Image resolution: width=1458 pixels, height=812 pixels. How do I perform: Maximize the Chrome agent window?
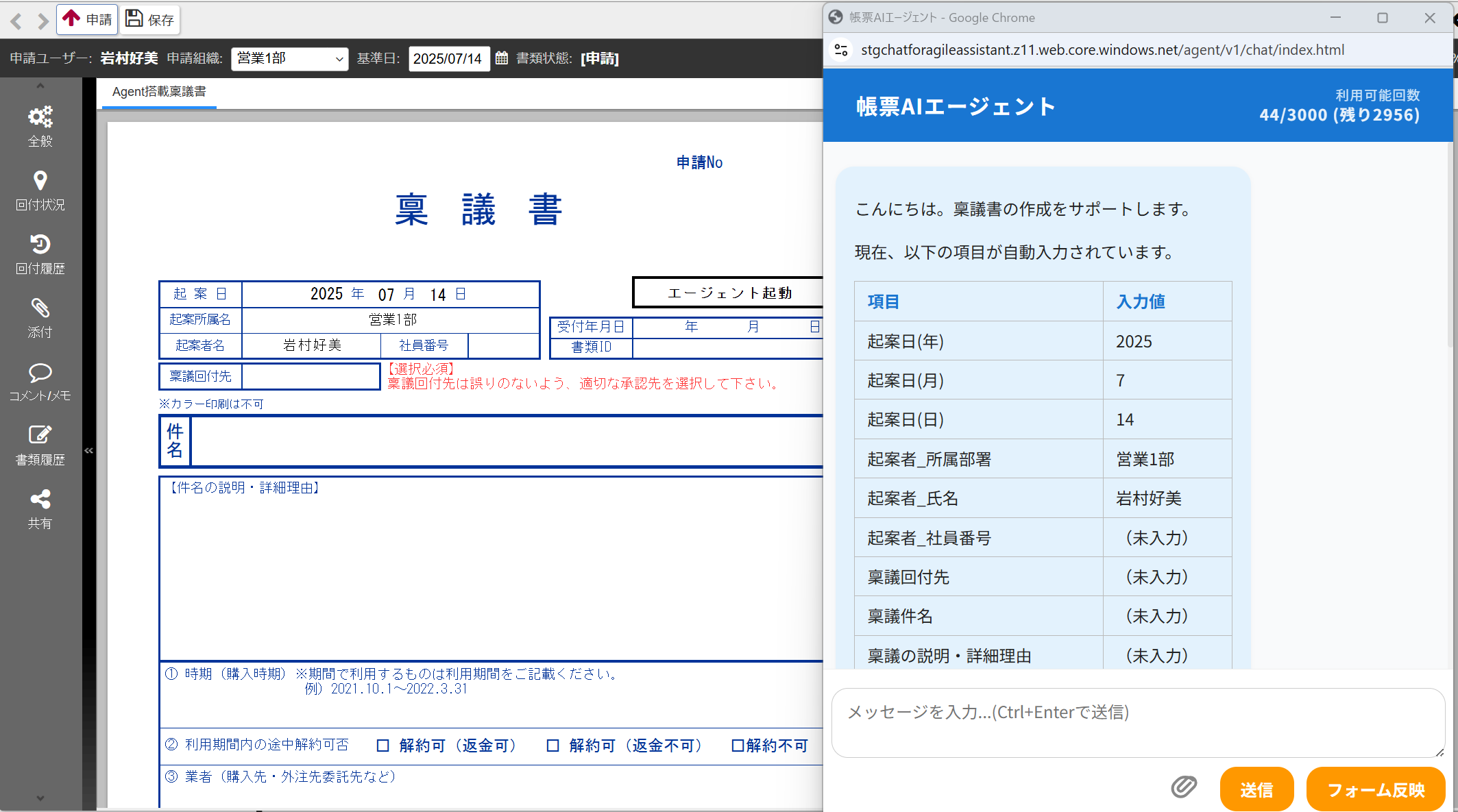pos(1383,18)
